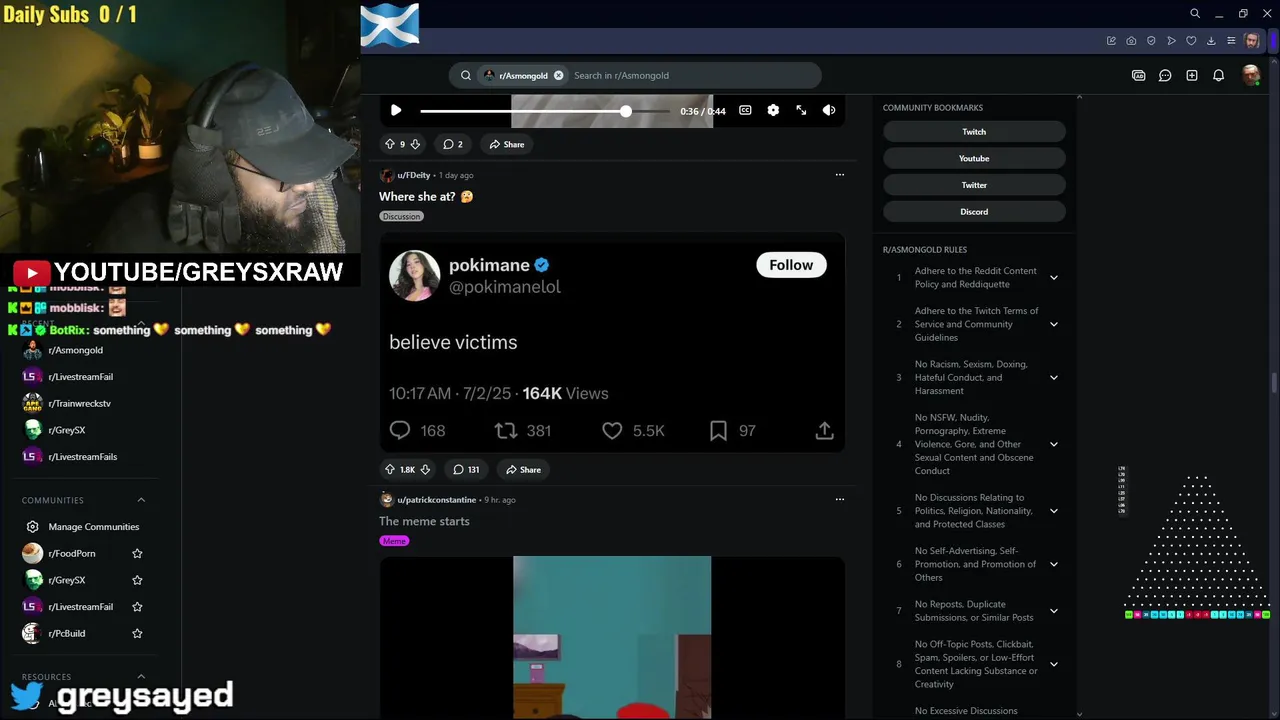Favorite r/FoodPorn with its star

coord(137,553)
